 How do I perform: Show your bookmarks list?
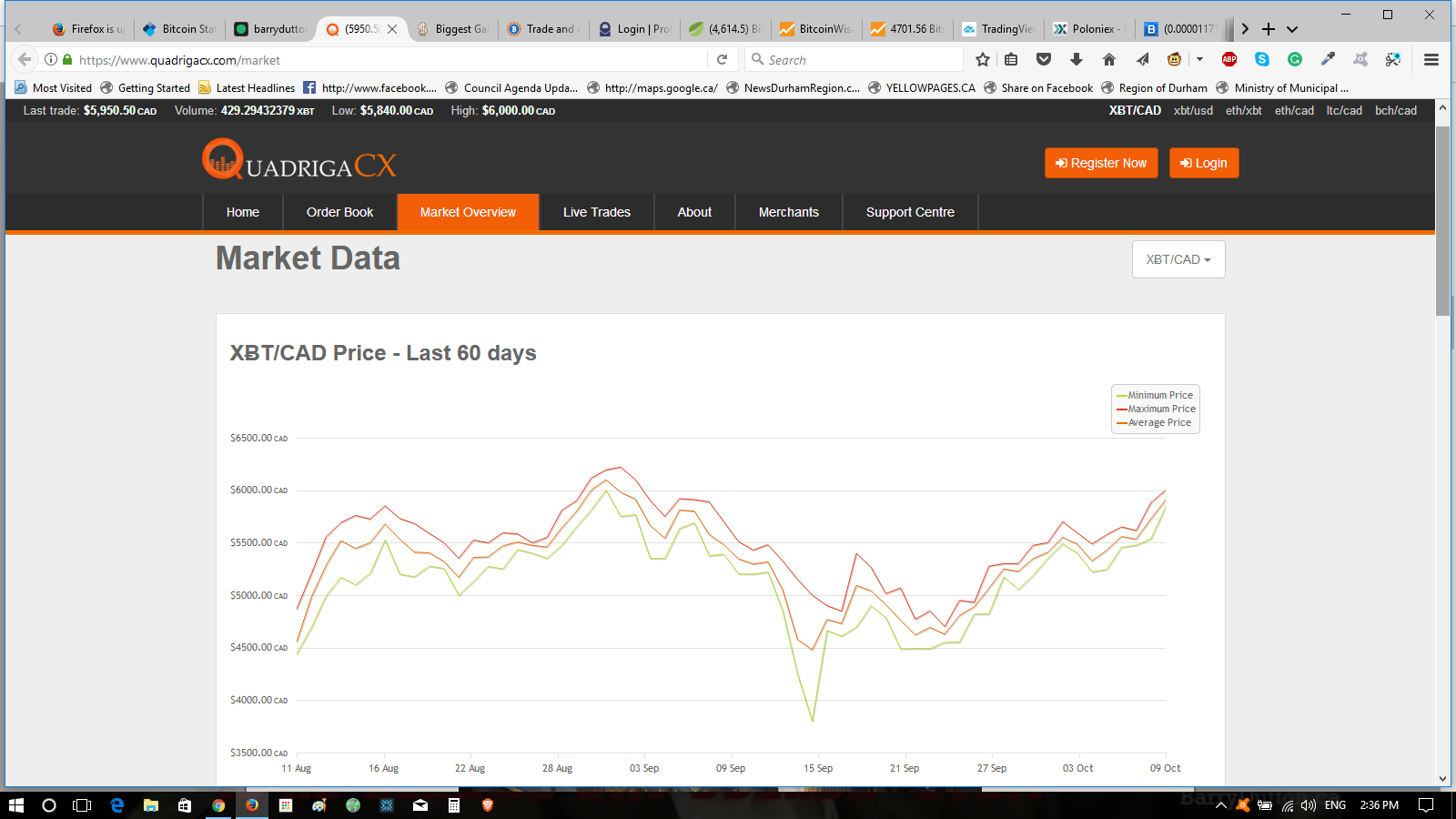pos(1011,60)
